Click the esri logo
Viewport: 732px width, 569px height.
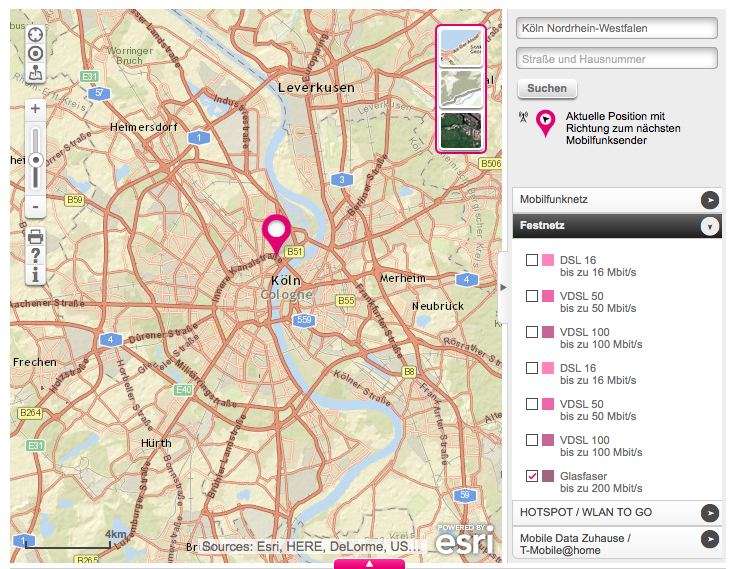pos(465,539)
